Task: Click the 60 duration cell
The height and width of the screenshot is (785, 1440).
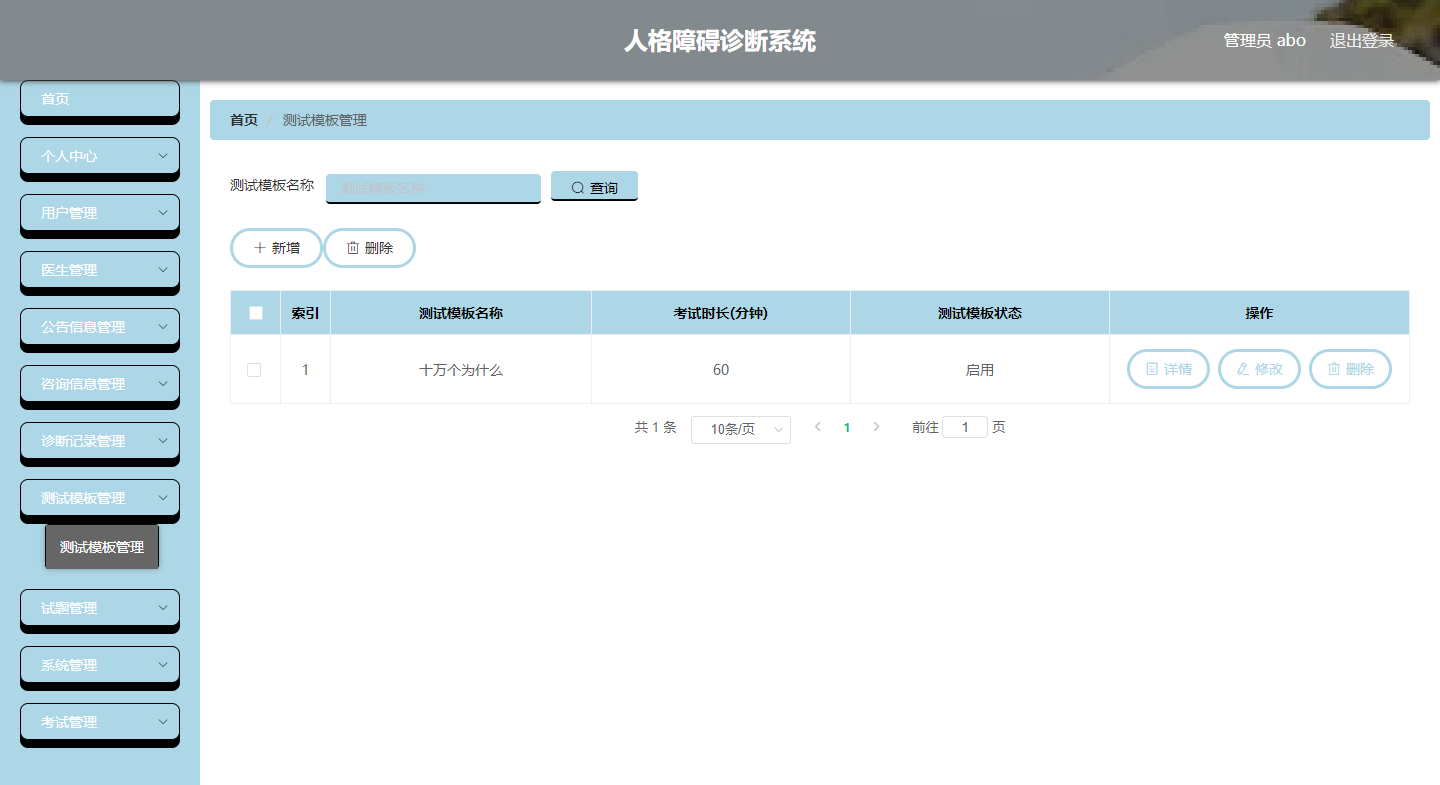Action: [x=721, y=370]
